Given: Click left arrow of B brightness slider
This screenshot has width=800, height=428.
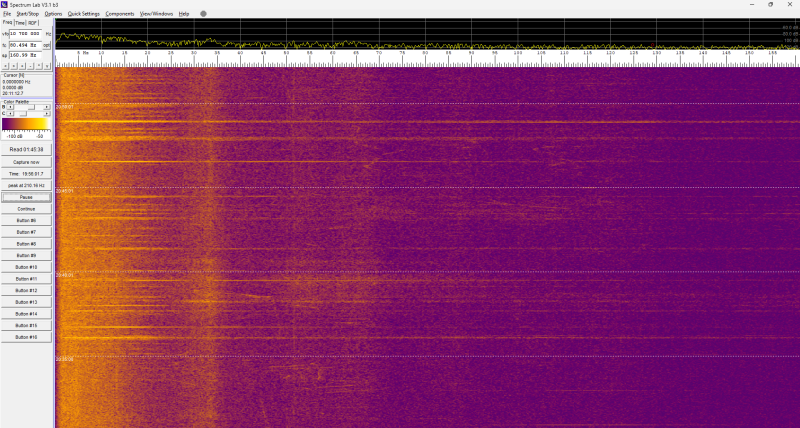Looking at the screenshot, I should (x=10, y=107).
